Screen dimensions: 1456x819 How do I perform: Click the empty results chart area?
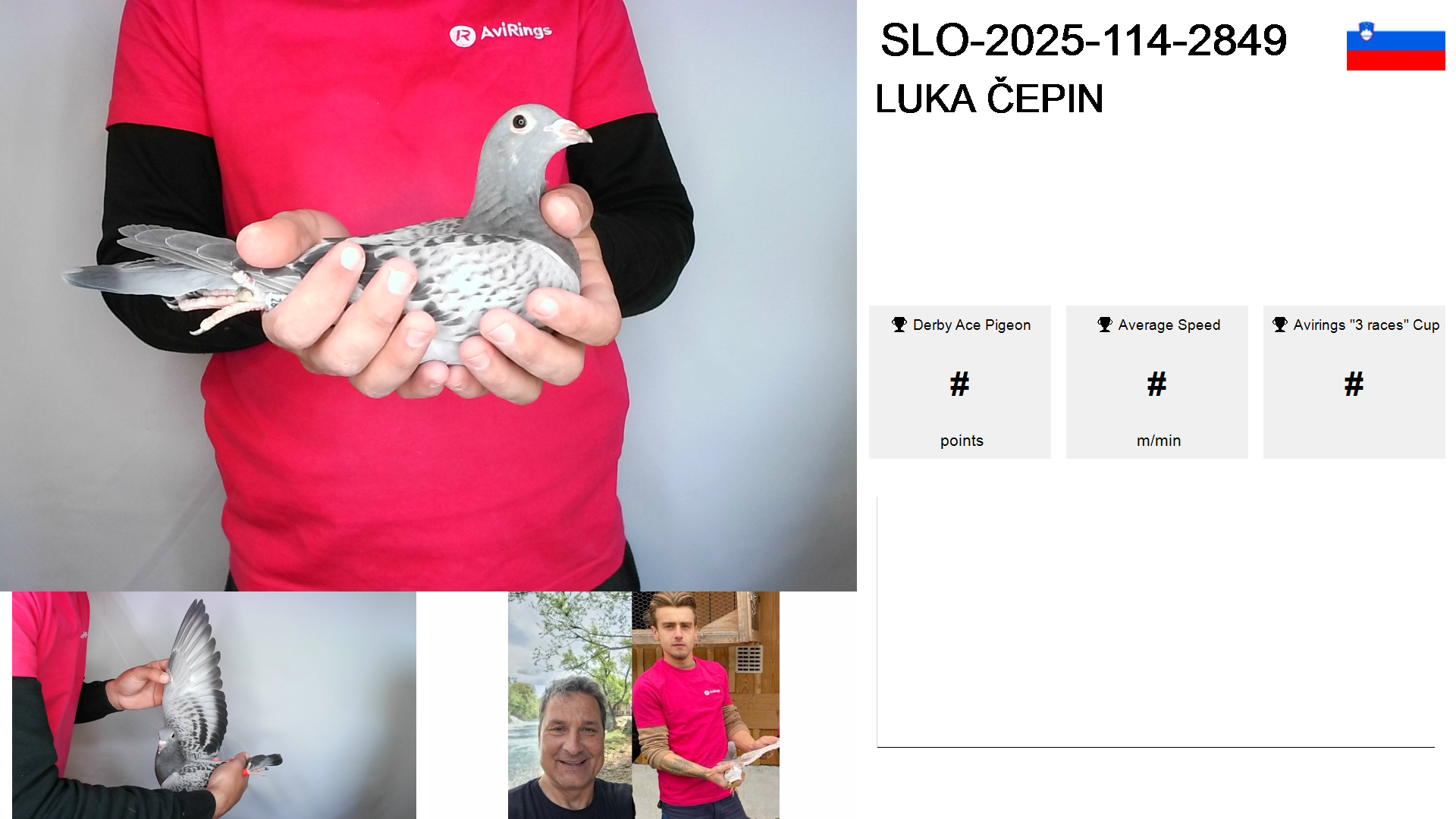(x=1156, y=622)
